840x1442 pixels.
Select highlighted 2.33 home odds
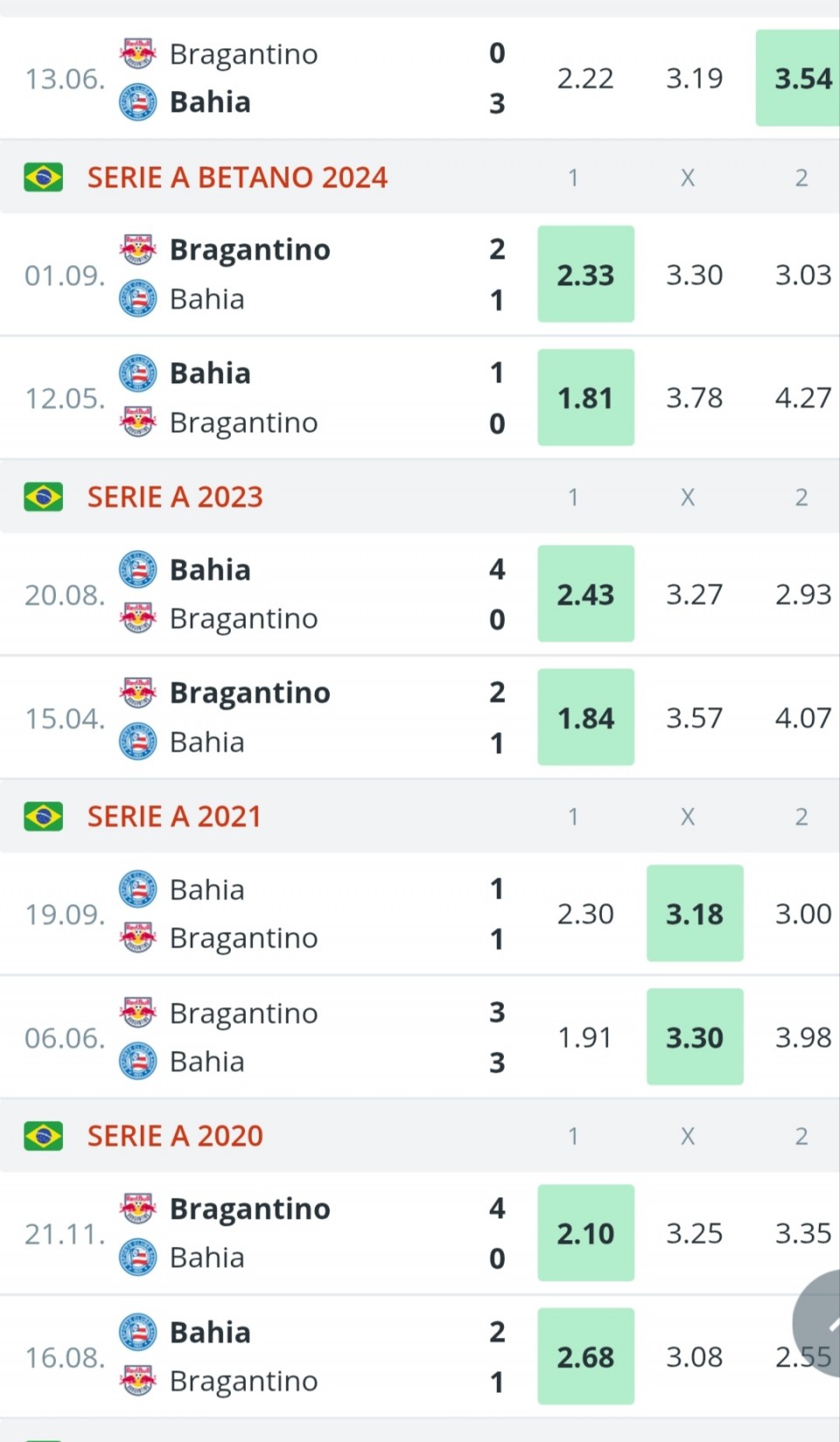click(x=585, y=275)
